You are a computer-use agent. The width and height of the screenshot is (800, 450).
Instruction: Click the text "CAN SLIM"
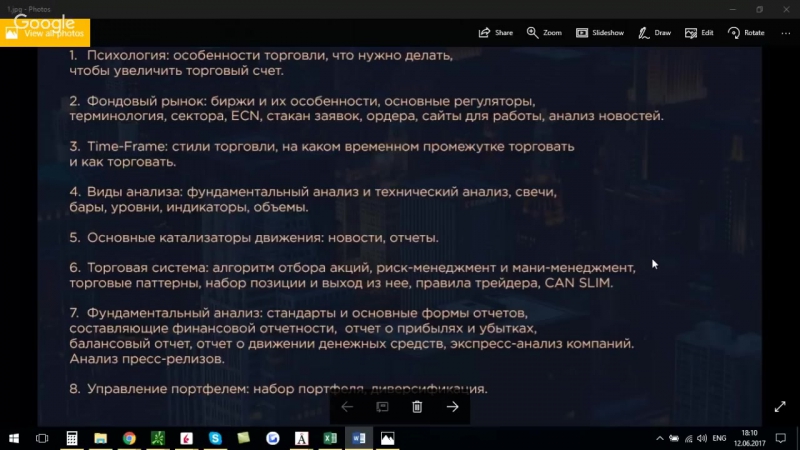tap(578, 283)
